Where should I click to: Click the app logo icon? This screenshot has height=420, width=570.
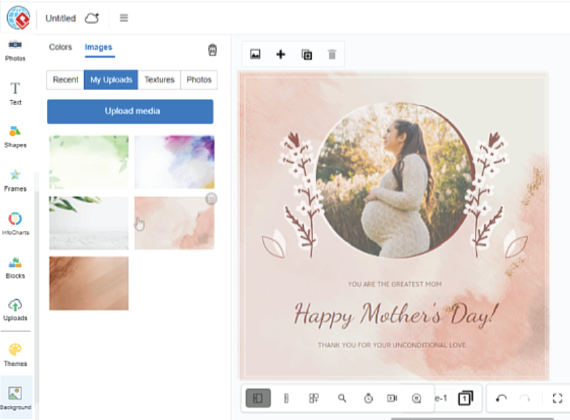[x=18, y=17]
